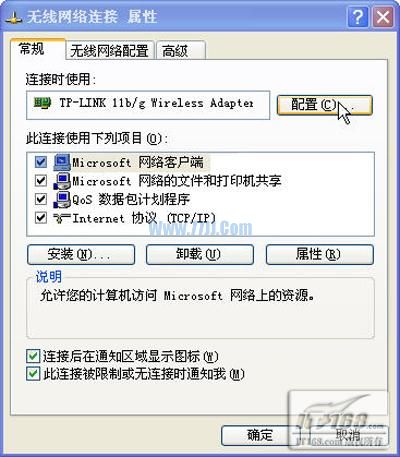The image size is (400, 457).
Task: Switch to the 无线网络配置 tab
Action: click(109, 51)
